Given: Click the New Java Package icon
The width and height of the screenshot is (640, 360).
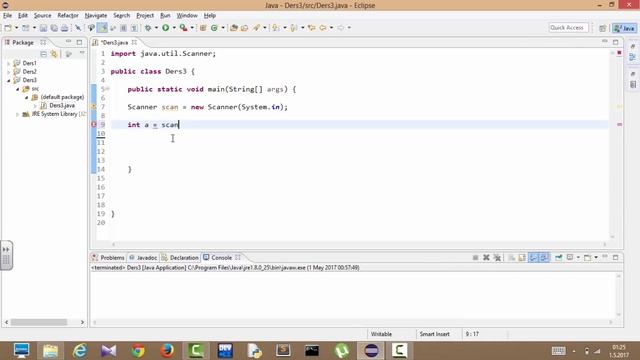Looking at the screenshot, I should pyautogui.click(x=203, y=28).
